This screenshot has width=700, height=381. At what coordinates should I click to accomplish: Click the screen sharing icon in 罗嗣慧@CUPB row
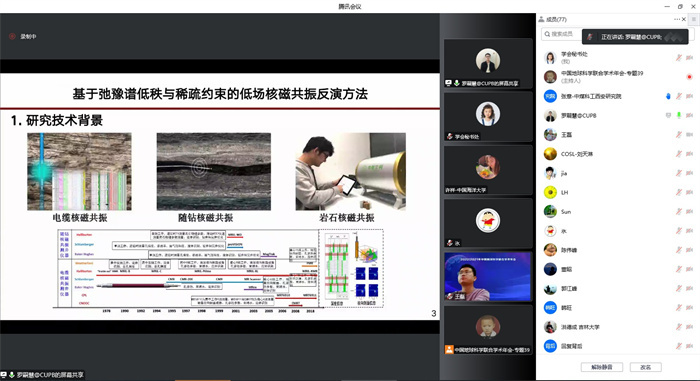coord(668,115)
